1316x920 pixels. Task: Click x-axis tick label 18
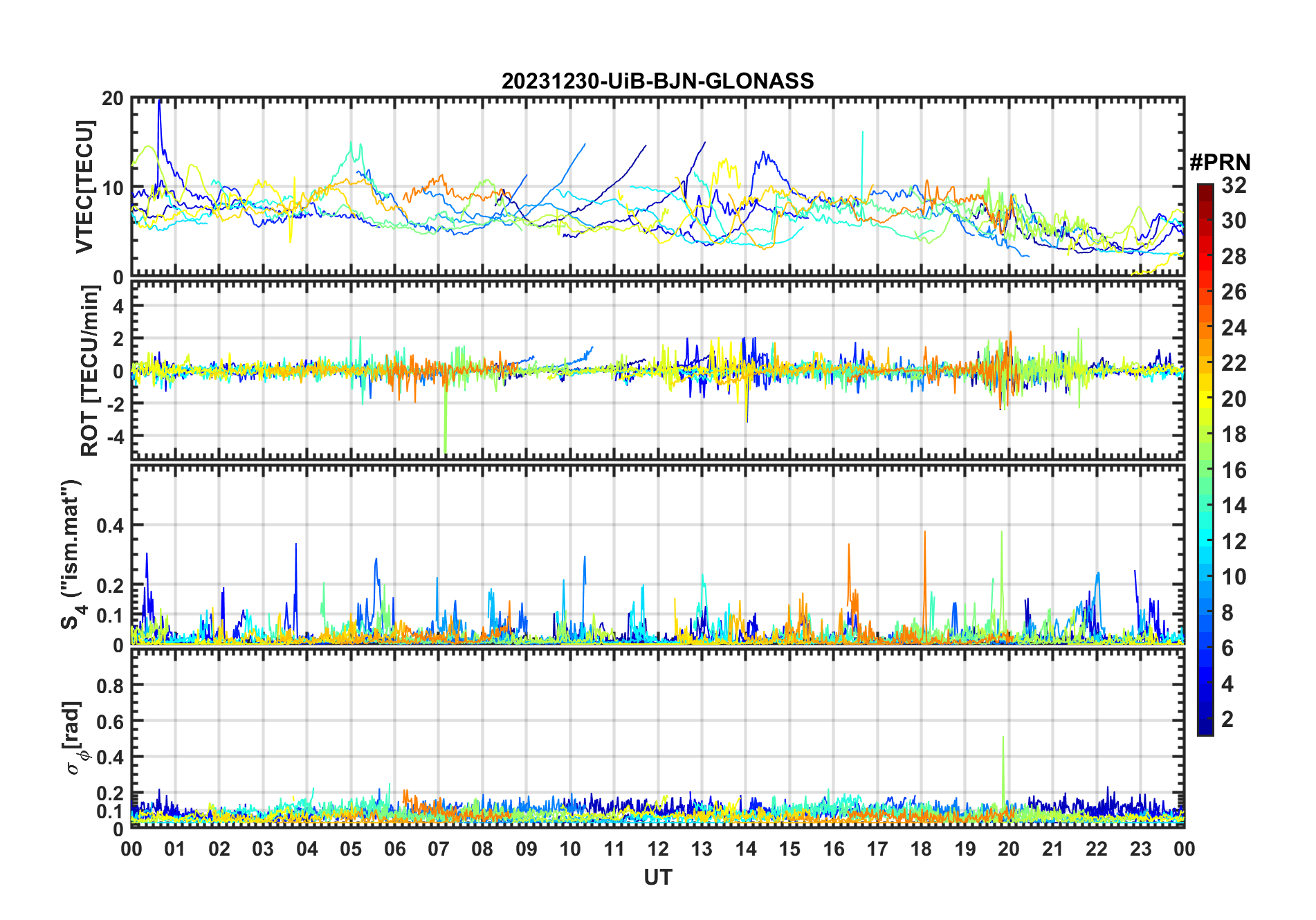(x=921, y=849)
